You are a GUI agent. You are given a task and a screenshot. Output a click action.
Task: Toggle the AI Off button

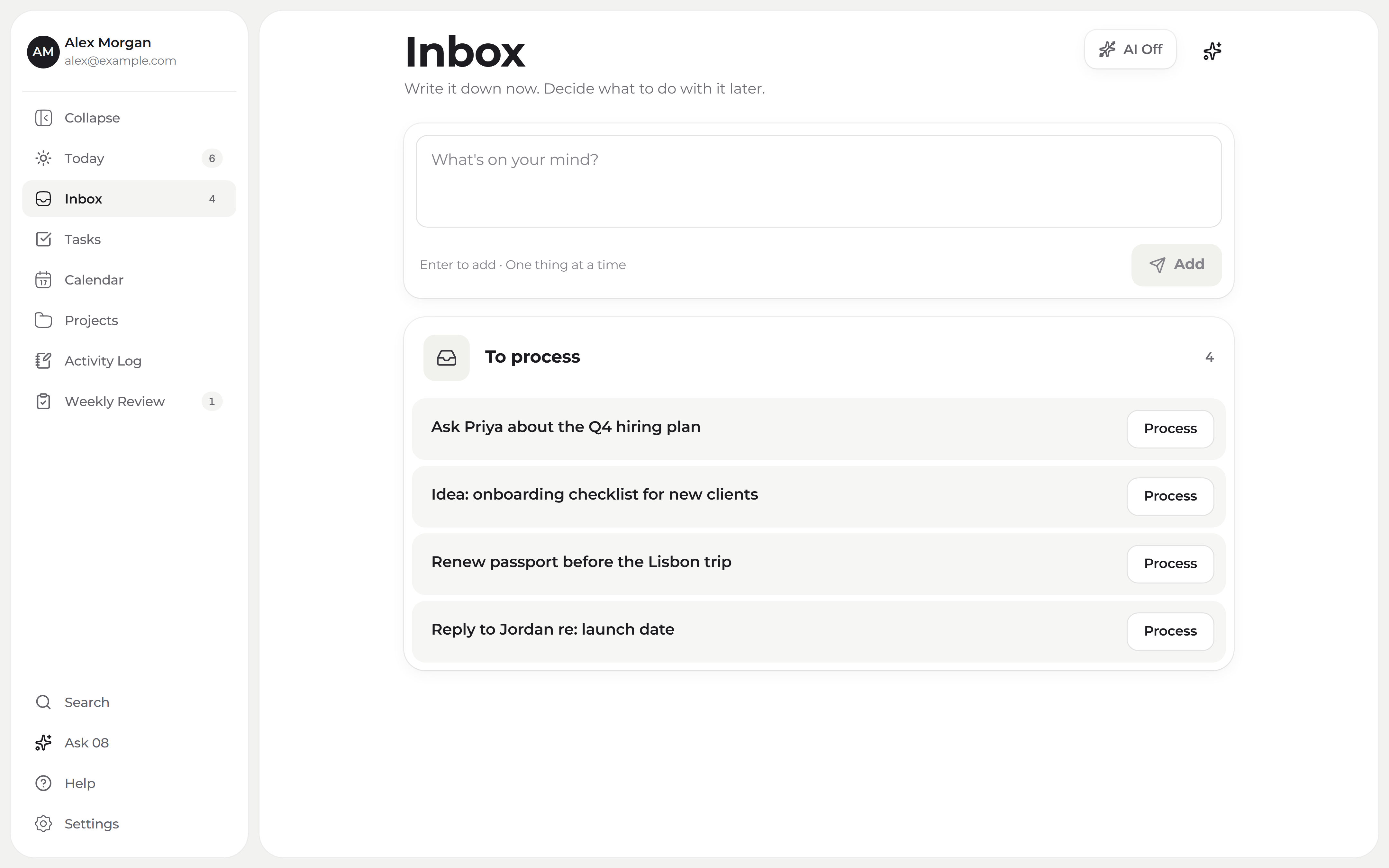coord(1130,50)
